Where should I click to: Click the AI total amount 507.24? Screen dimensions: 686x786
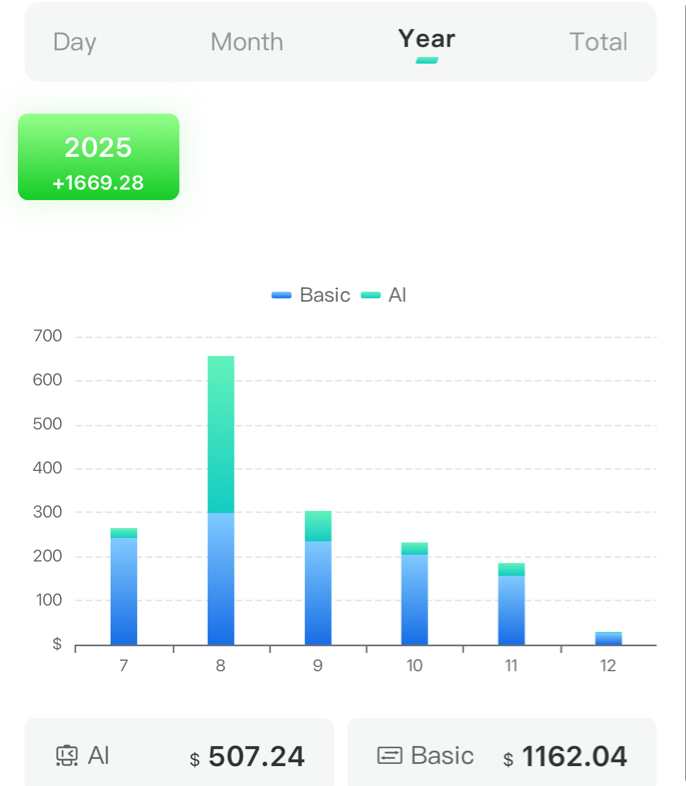pyautogui.click(x=256, y=757)
